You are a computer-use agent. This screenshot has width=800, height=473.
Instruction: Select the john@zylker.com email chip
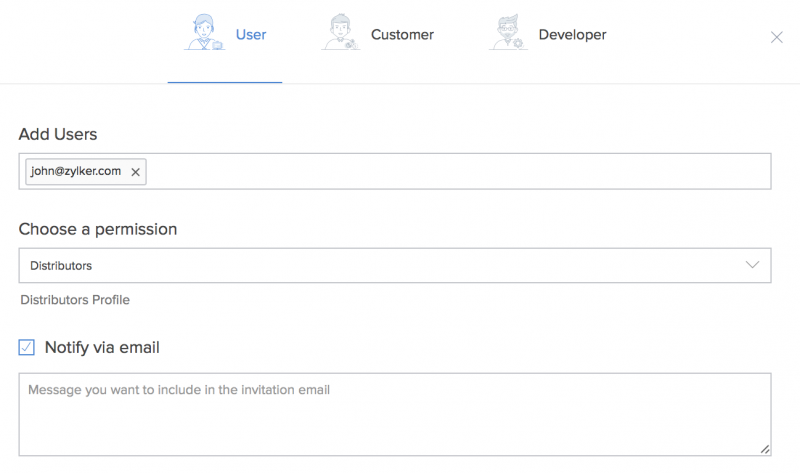(x=76, y=172)
